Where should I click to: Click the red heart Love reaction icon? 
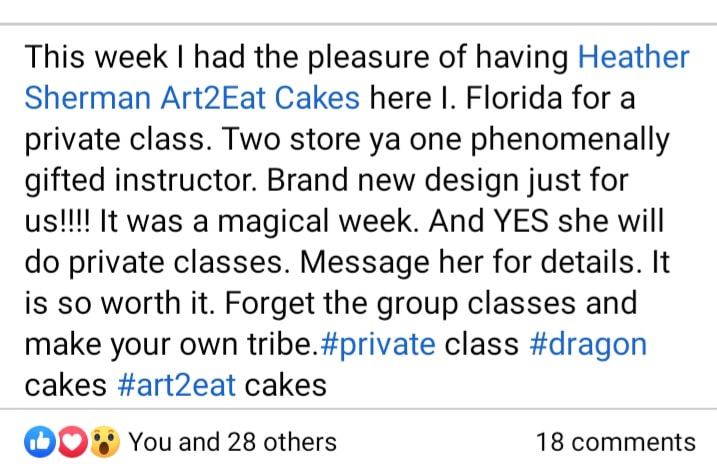(72, 442)
